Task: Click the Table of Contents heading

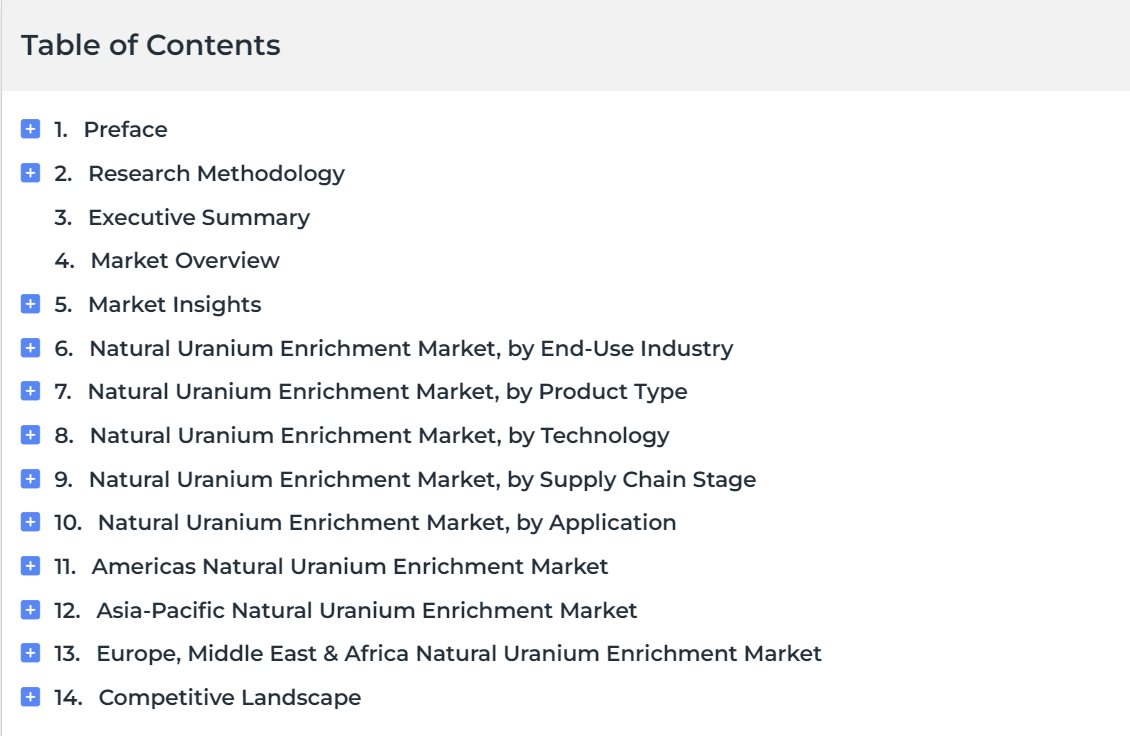Action: click(x=151, y=45)
